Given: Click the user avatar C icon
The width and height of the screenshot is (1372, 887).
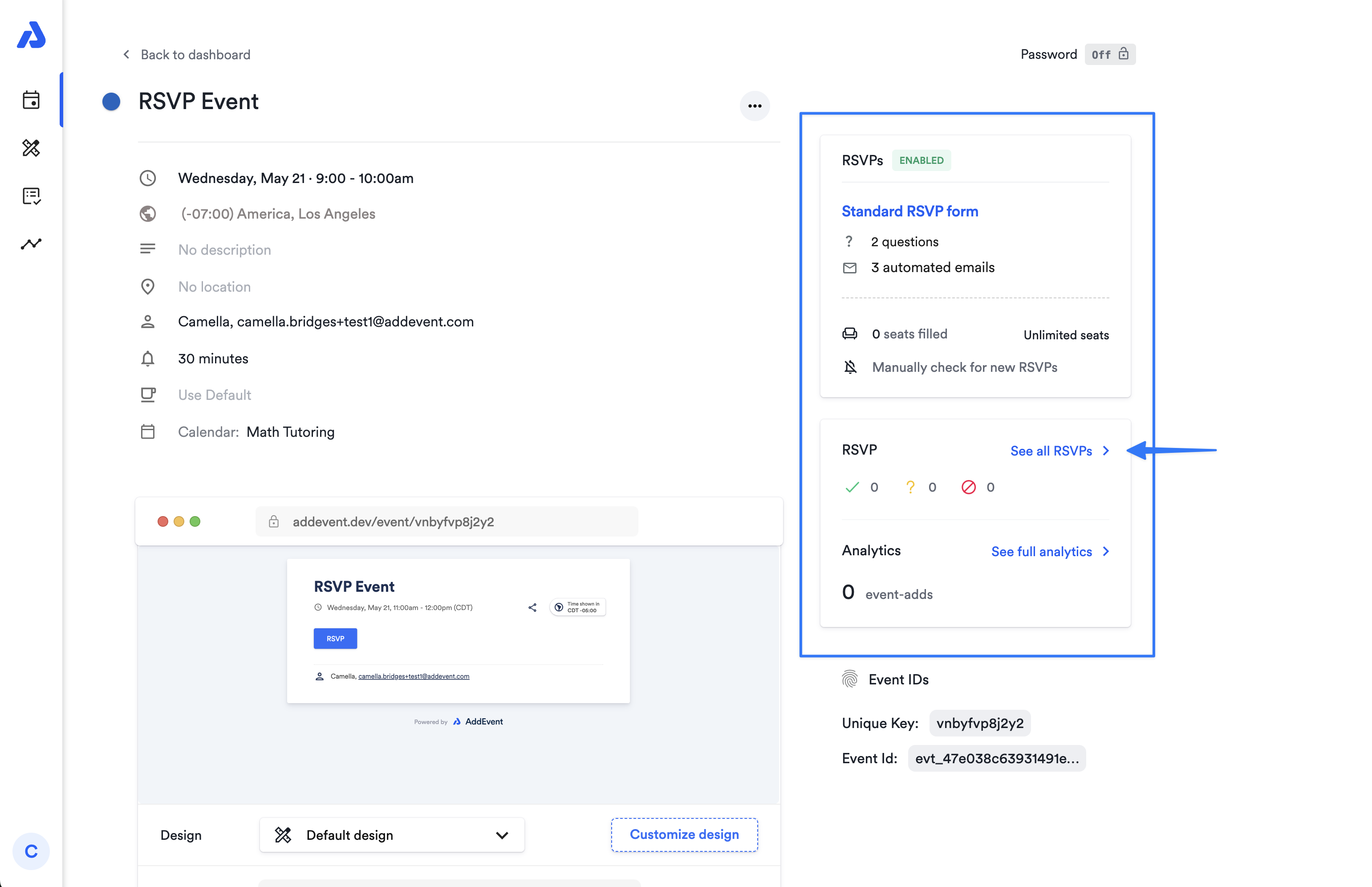Looking at the screenshot, I should coord(31,851).
